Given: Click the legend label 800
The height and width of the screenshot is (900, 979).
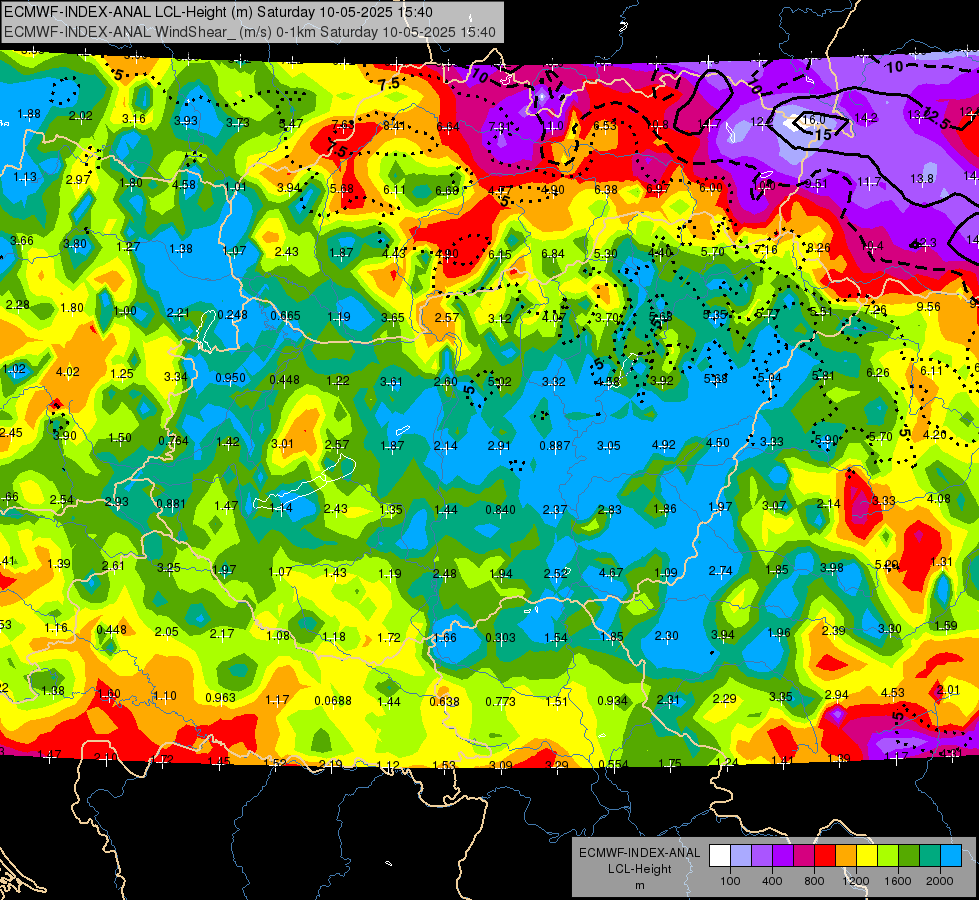Looking at the screenshot, I should (814, 881).
